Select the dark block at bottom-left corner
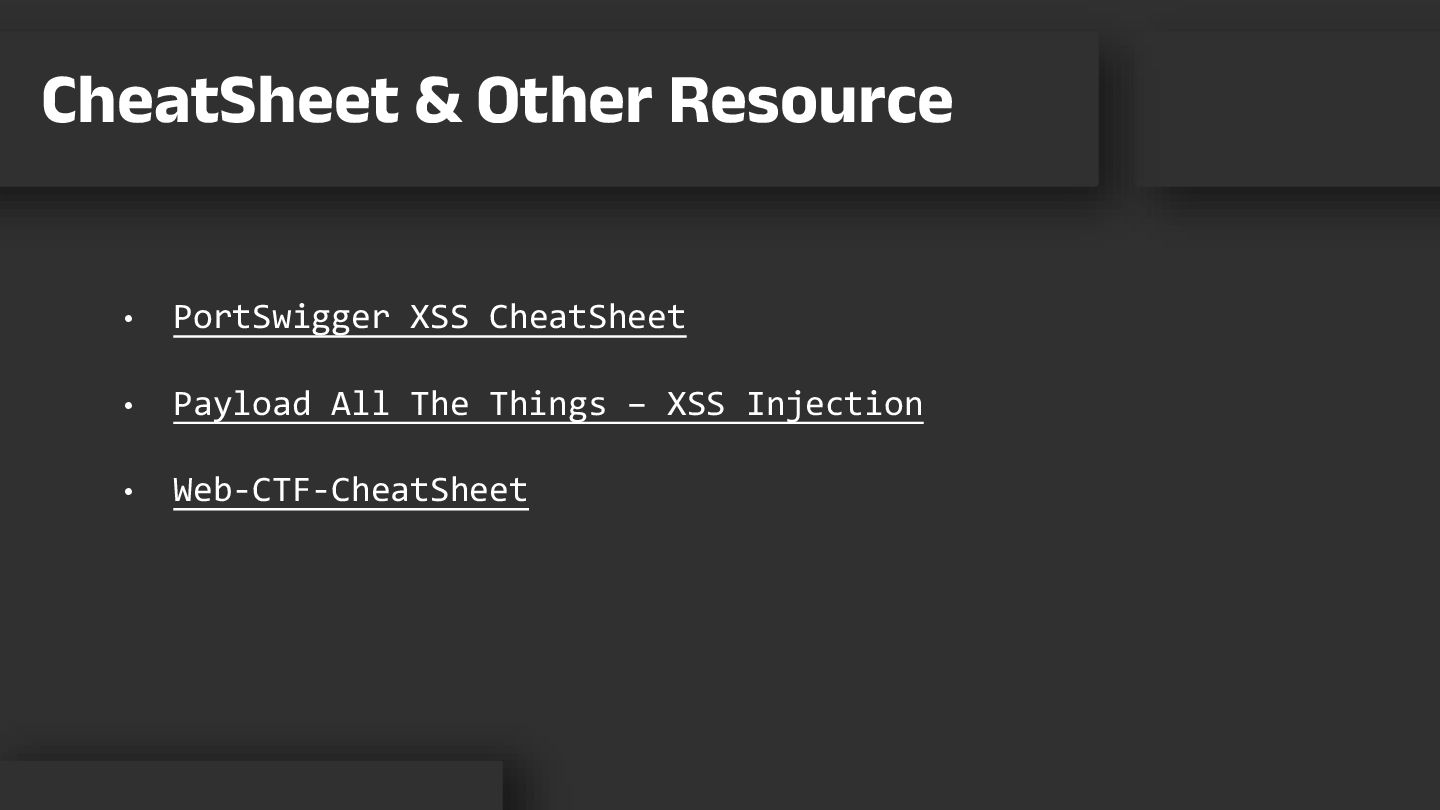 pyautogui.click(x=251, y=786)
